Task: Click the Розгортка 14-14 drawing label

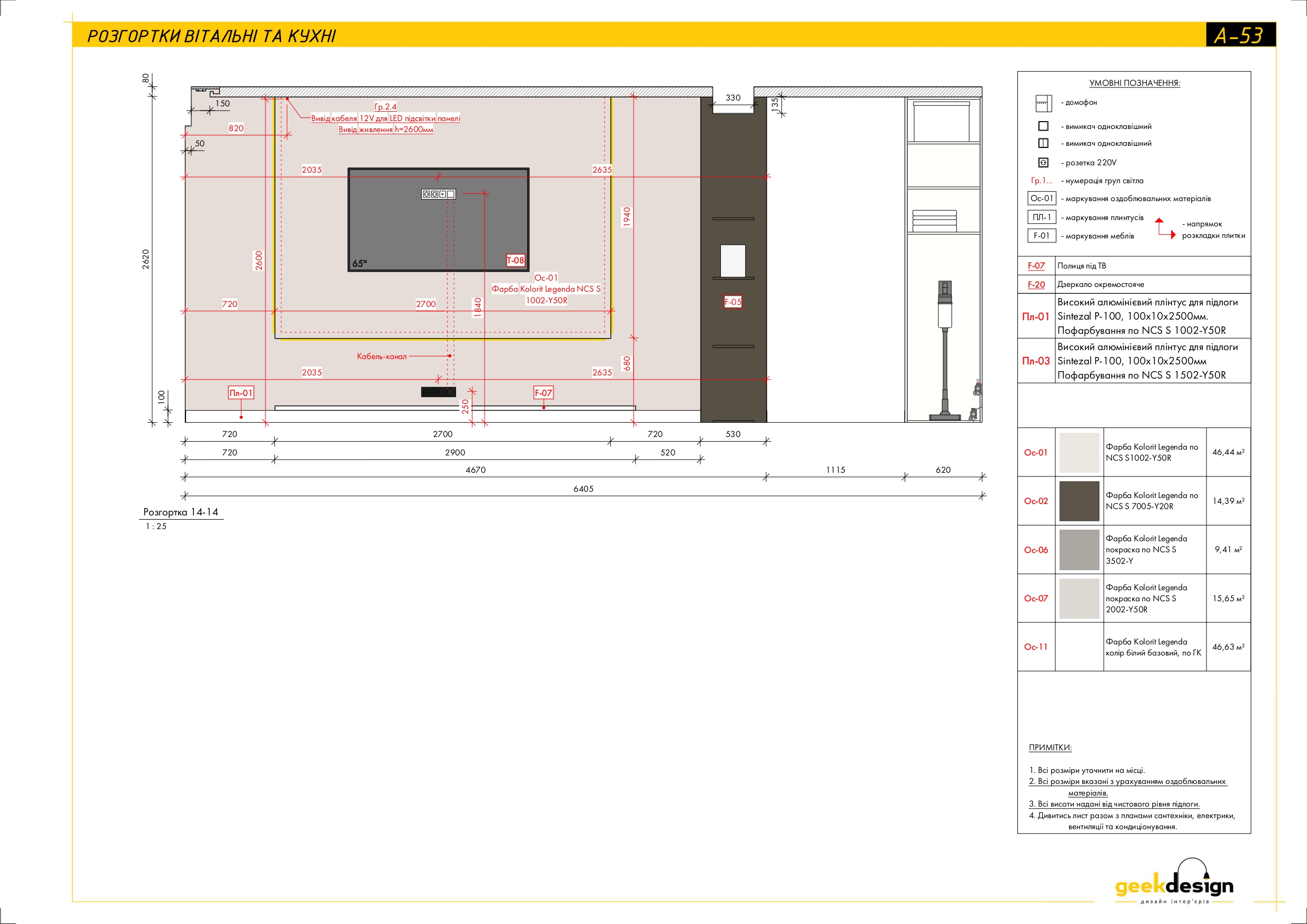Action: [x=181, y=512]
